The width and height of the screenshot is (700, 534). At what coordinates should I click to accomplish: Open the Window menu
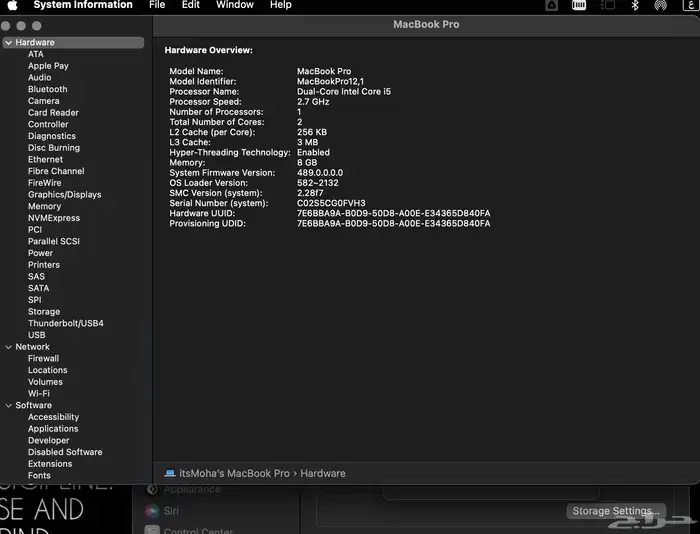[x=235, y=5]
